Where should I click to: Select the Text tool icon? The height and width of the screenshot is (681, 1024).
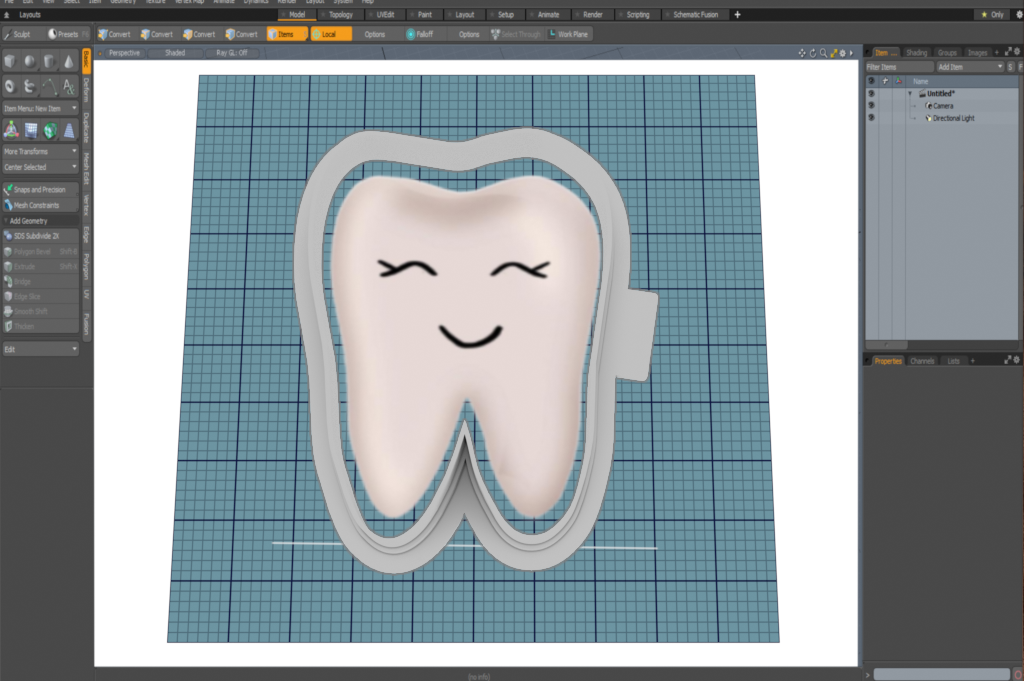[69, 86]
